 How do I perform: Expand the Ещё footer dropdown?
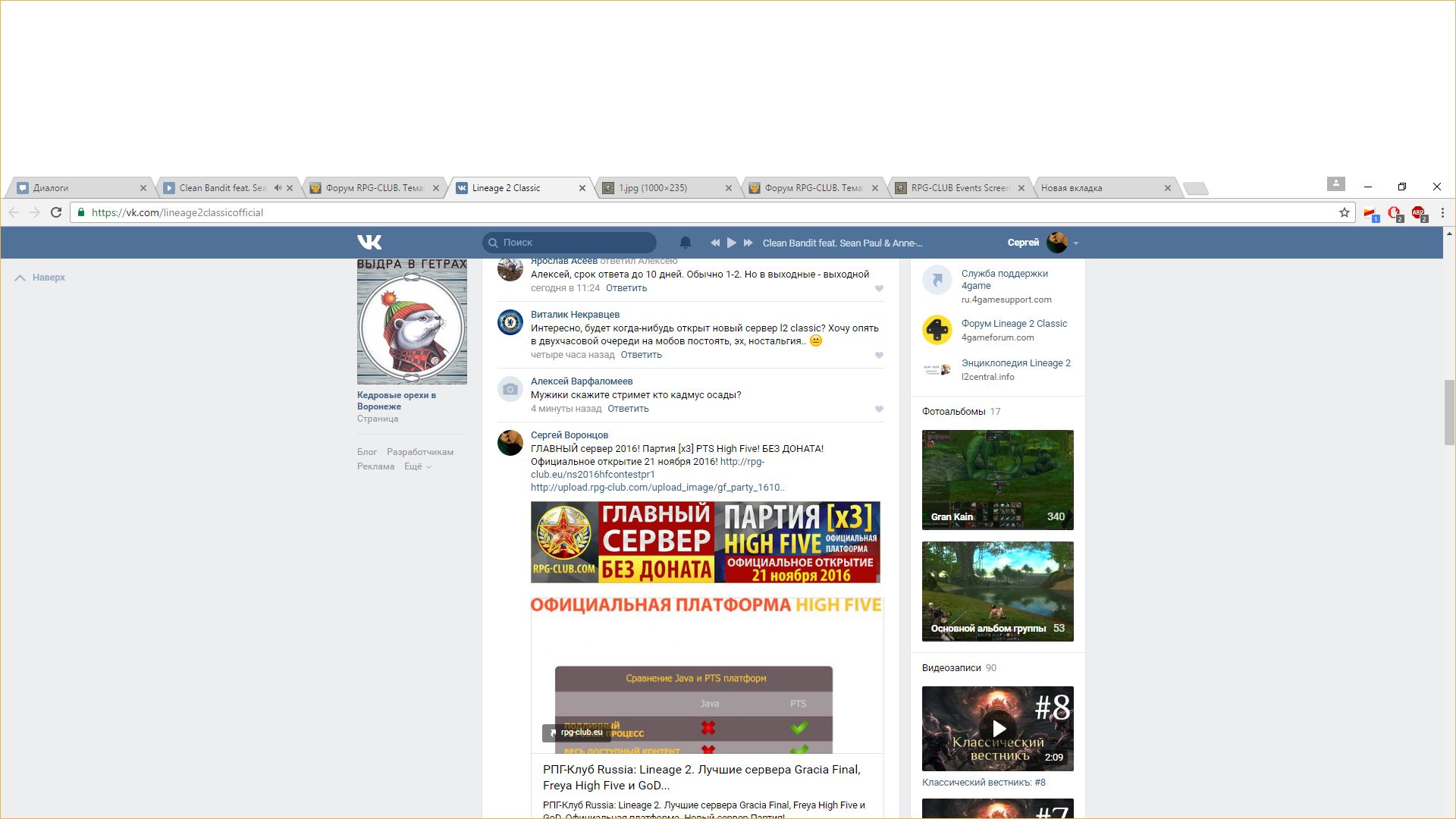(x=417, y=466)
